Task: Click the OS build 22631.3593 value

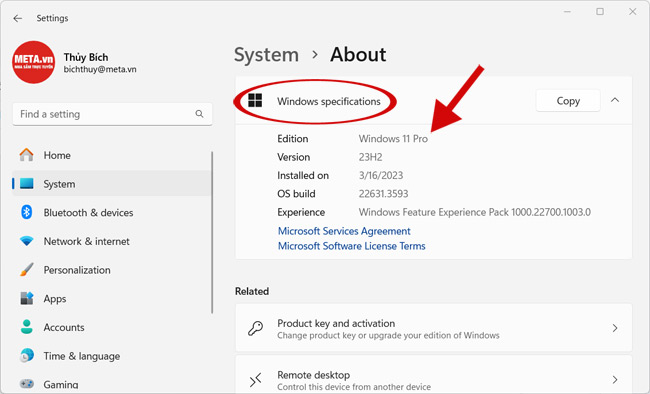Action: tap(383, 194)
